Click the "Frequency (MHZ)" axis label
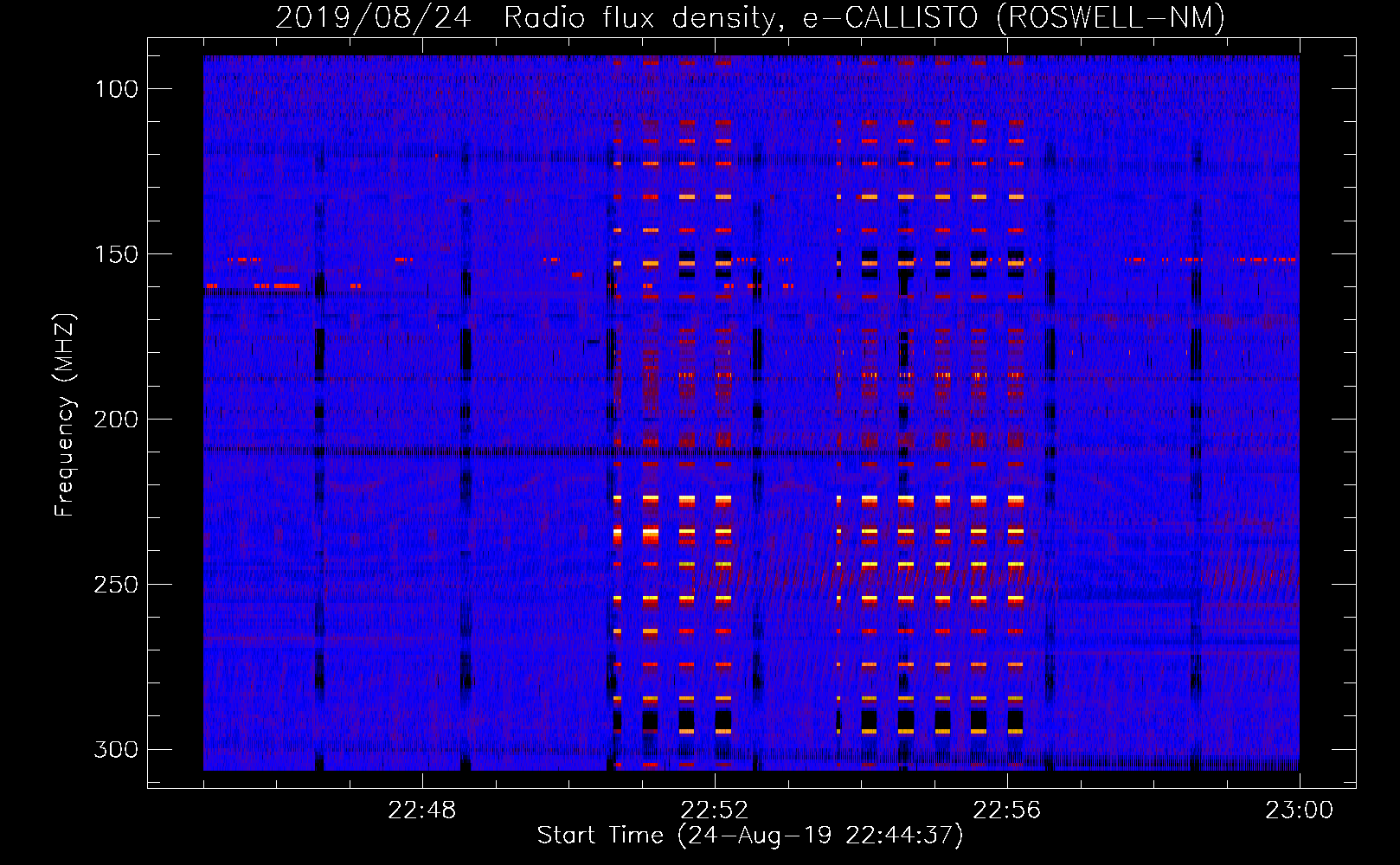1400x865 pixels. click(65, 414)
